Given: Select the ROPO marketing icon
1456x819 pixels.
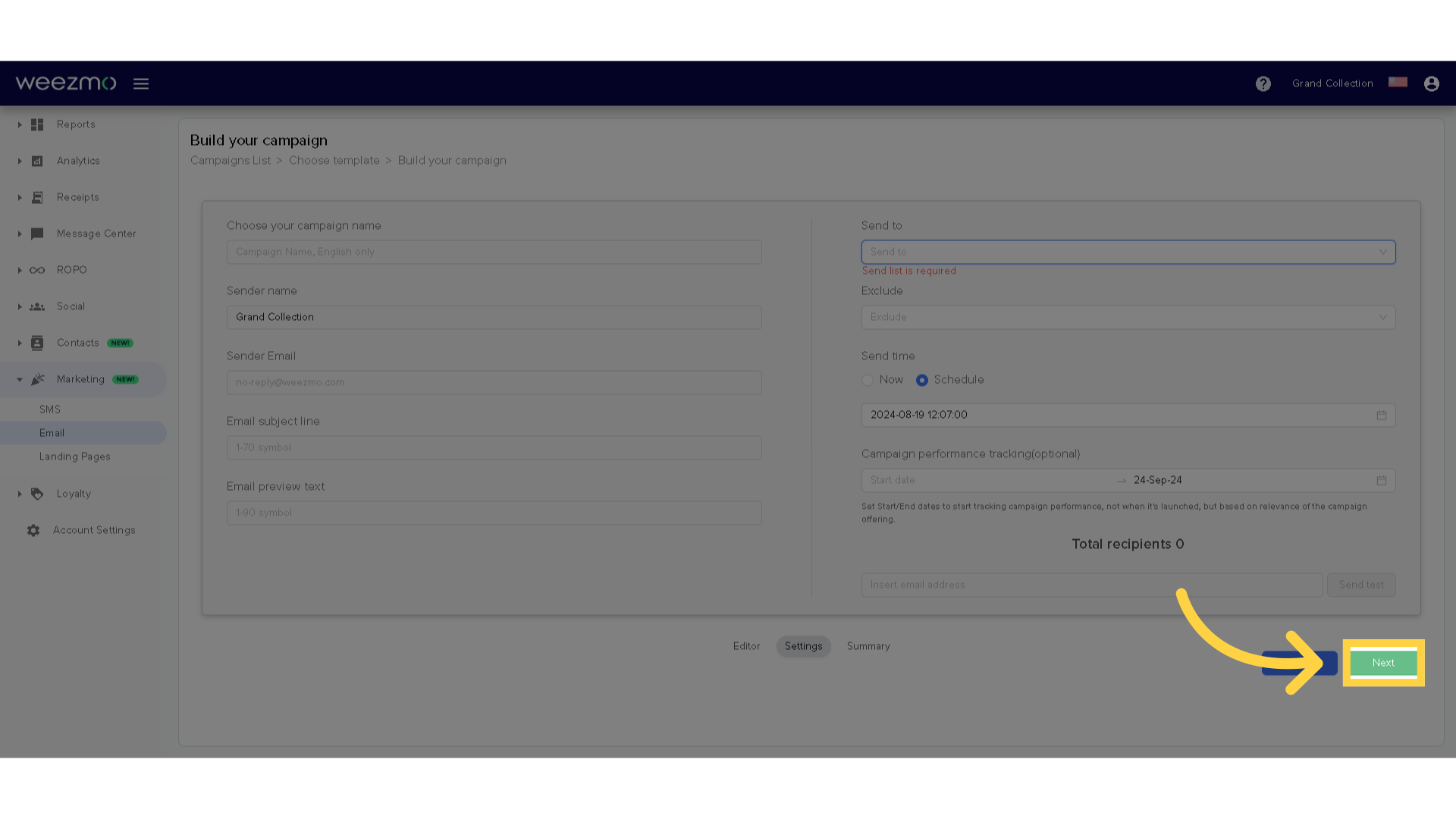Looking at the screenshot, I should [37, 270].
